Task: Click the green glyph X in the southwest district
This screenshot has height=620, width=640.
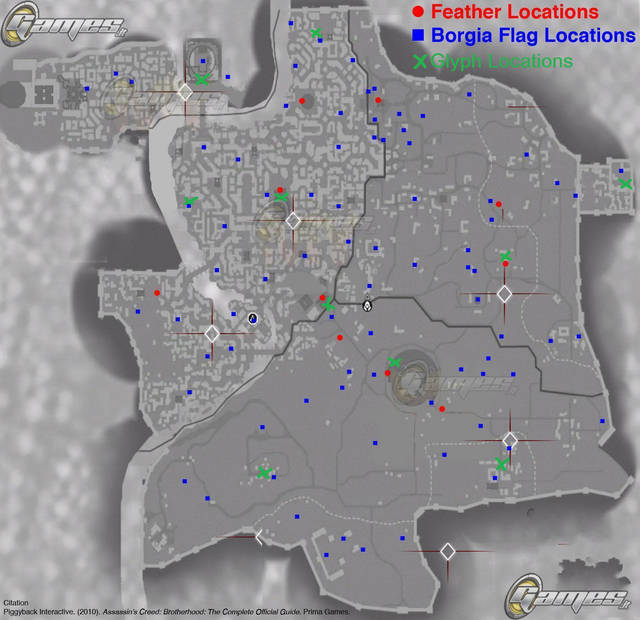Action: click(264, 472)
